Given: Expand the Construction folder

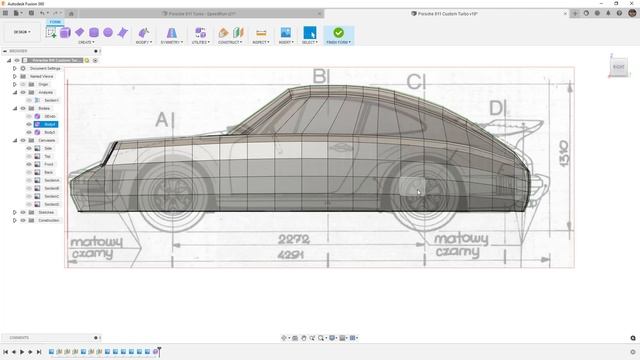Looking at the screenshot, I should (x=15, y=220).
